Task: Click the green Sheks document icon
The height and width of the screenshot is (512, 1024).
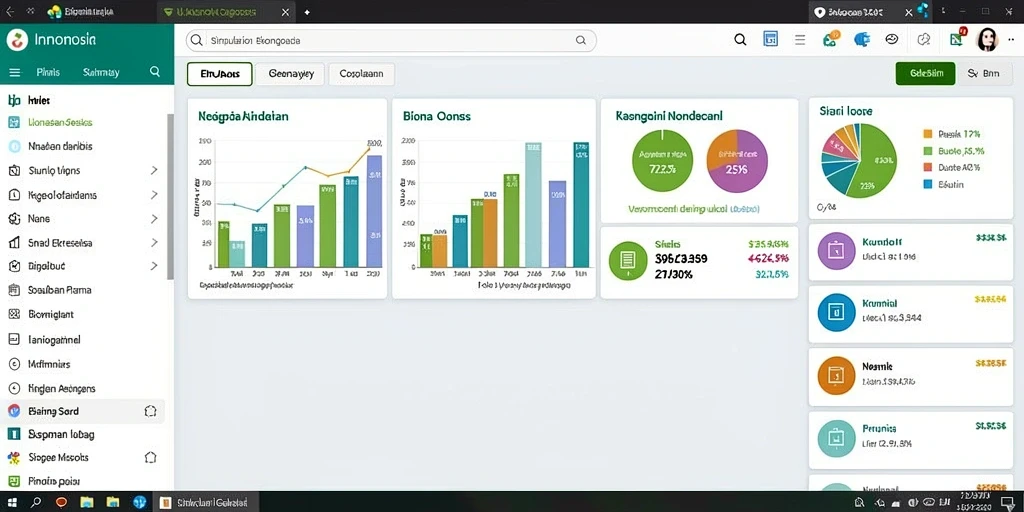Action: pos(628,261)
